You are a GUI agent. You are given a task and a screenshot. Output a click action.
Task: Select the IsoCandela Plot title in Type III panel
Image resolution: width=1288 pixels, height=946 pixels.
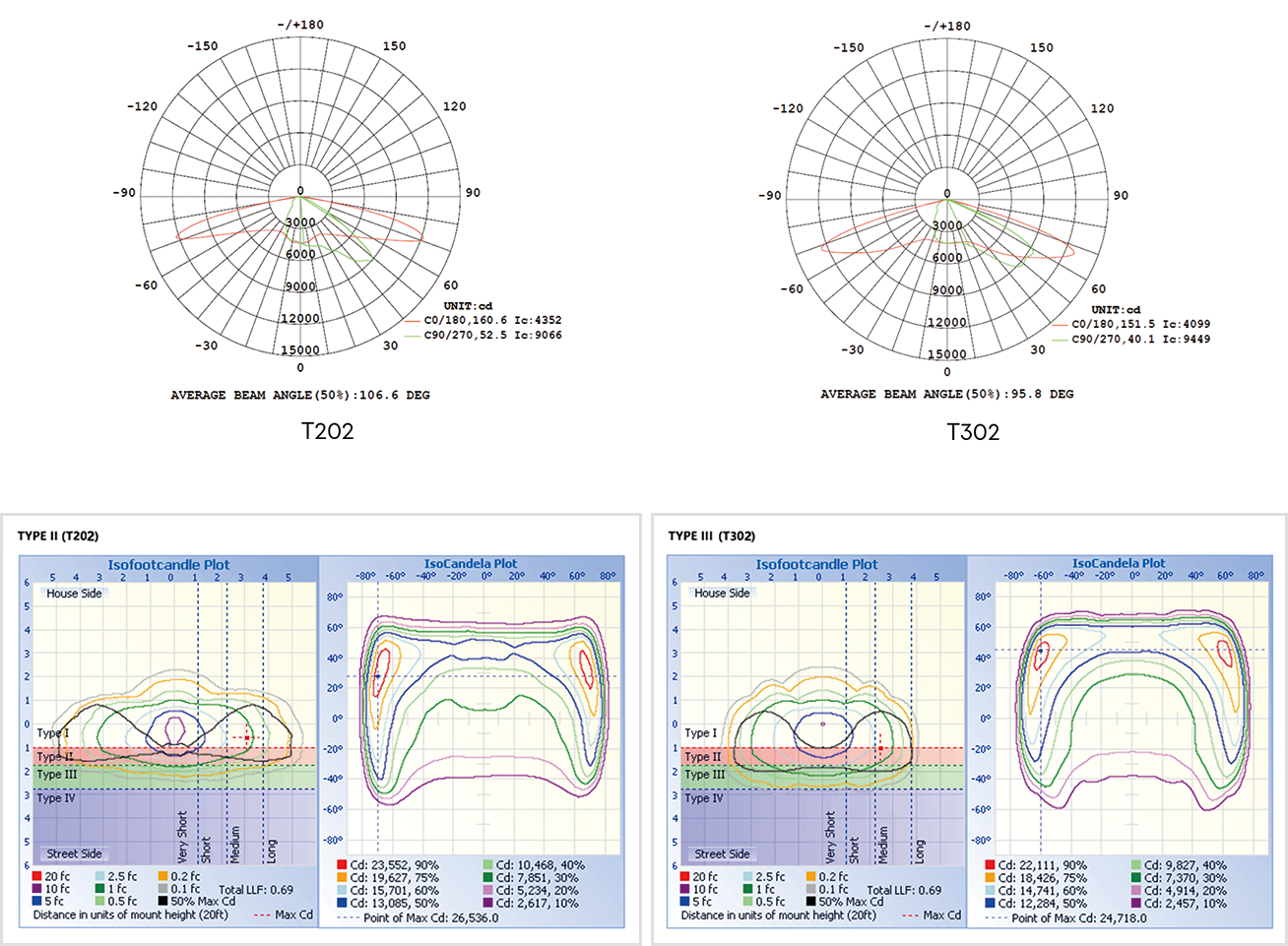(1119, 564)
